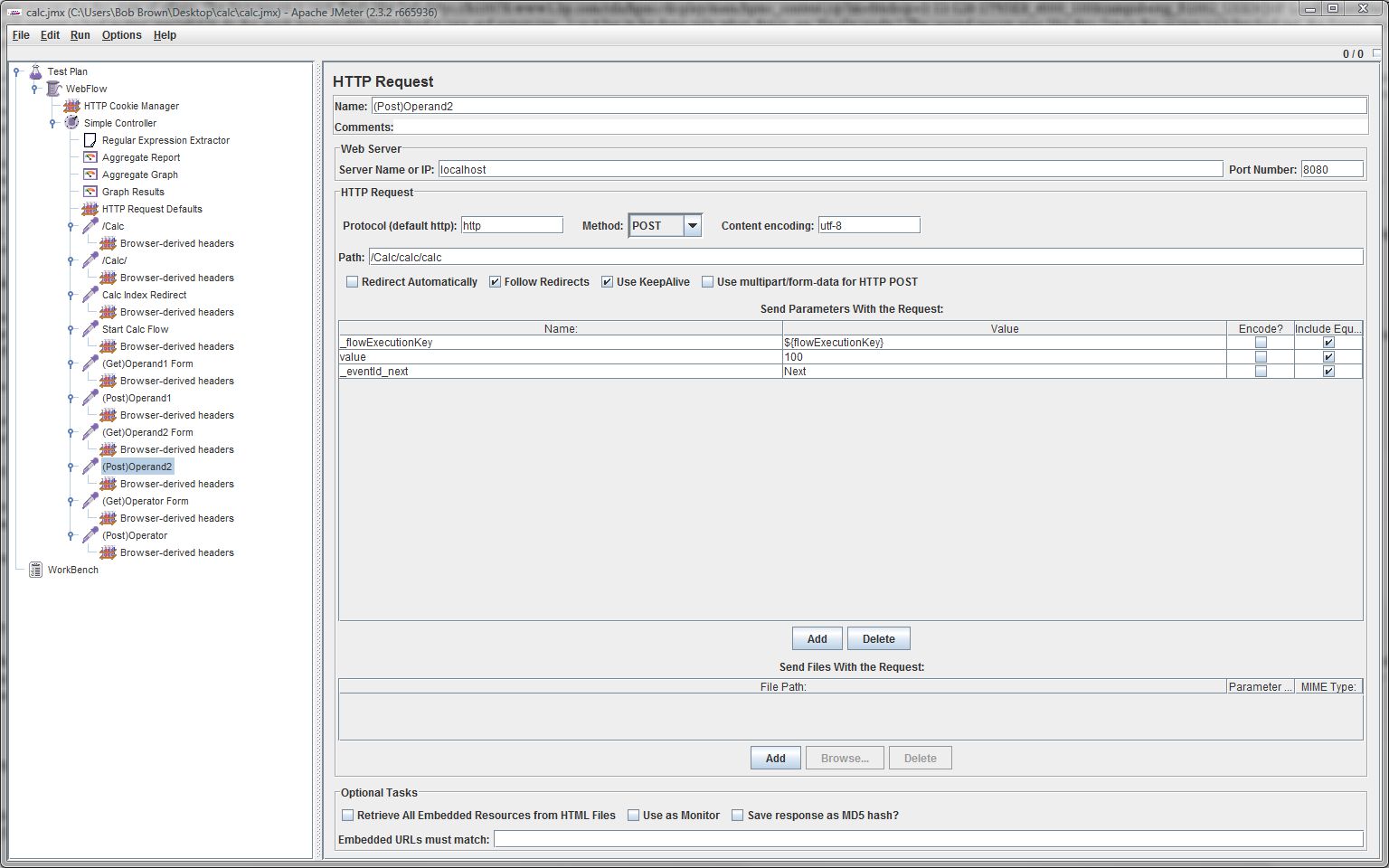
Task: Toggle the Use KeepAlive checkbox
Action: [x=607, y=282]
